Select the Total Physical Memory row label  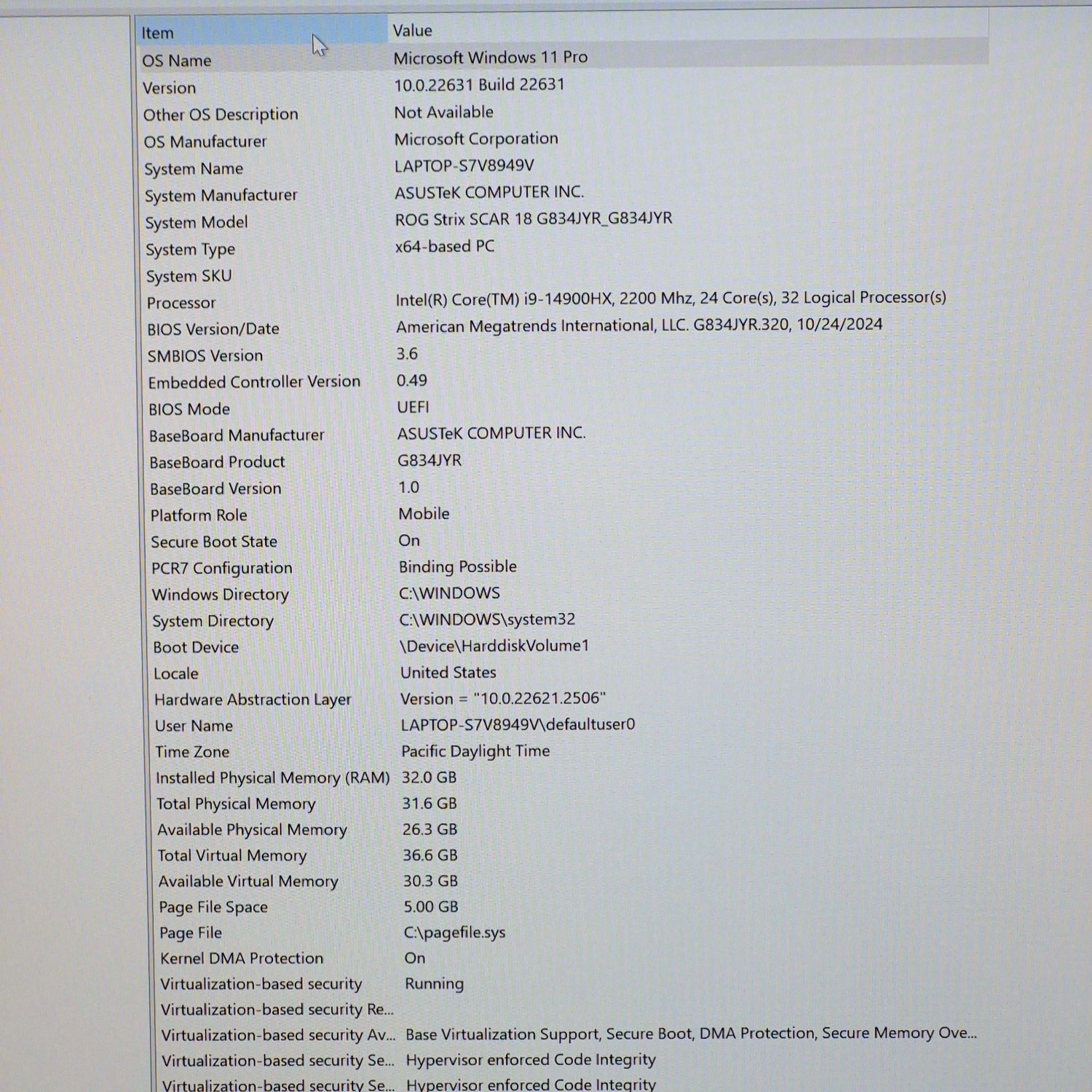click(x=236, y=804)
